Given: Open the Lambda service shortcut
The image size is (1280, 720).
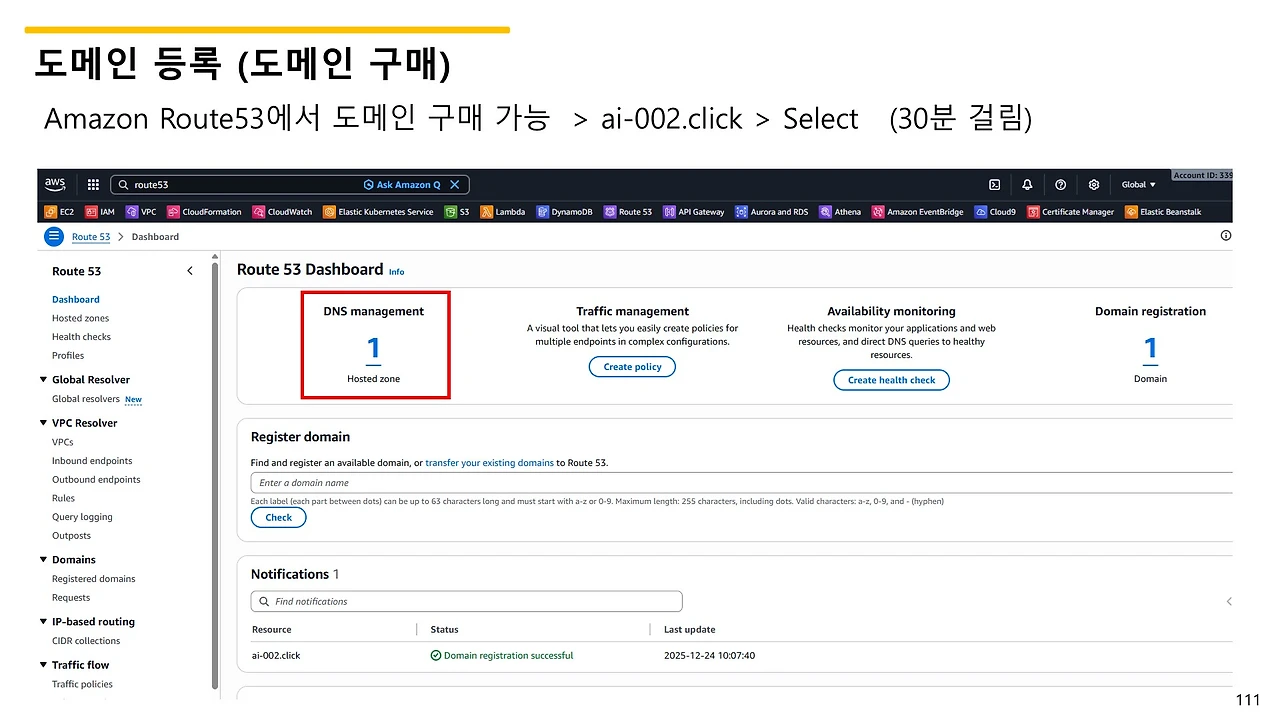Looking at the screenshot, I should 503,211.
